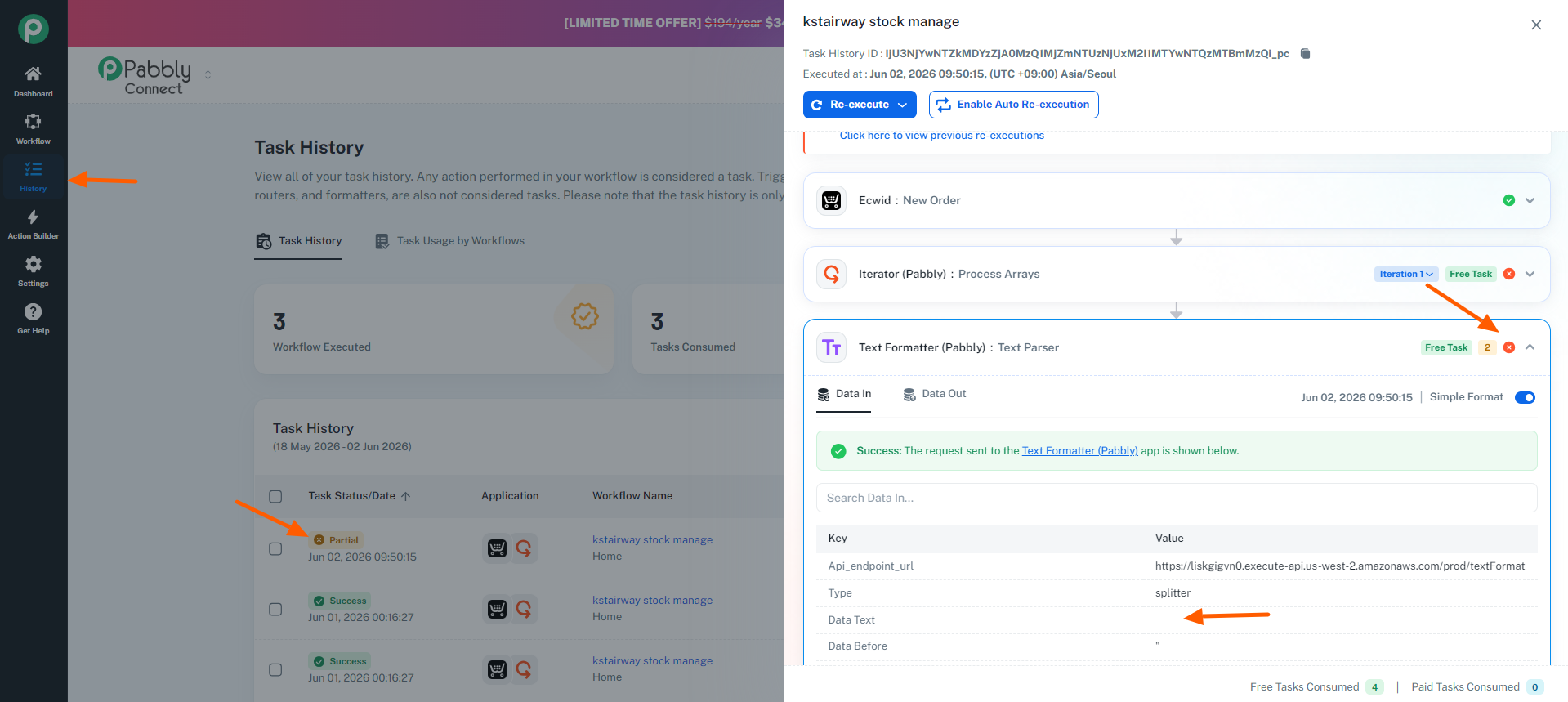Click here to view previous re-executions
1568x702 pixels.
point(941,136)
